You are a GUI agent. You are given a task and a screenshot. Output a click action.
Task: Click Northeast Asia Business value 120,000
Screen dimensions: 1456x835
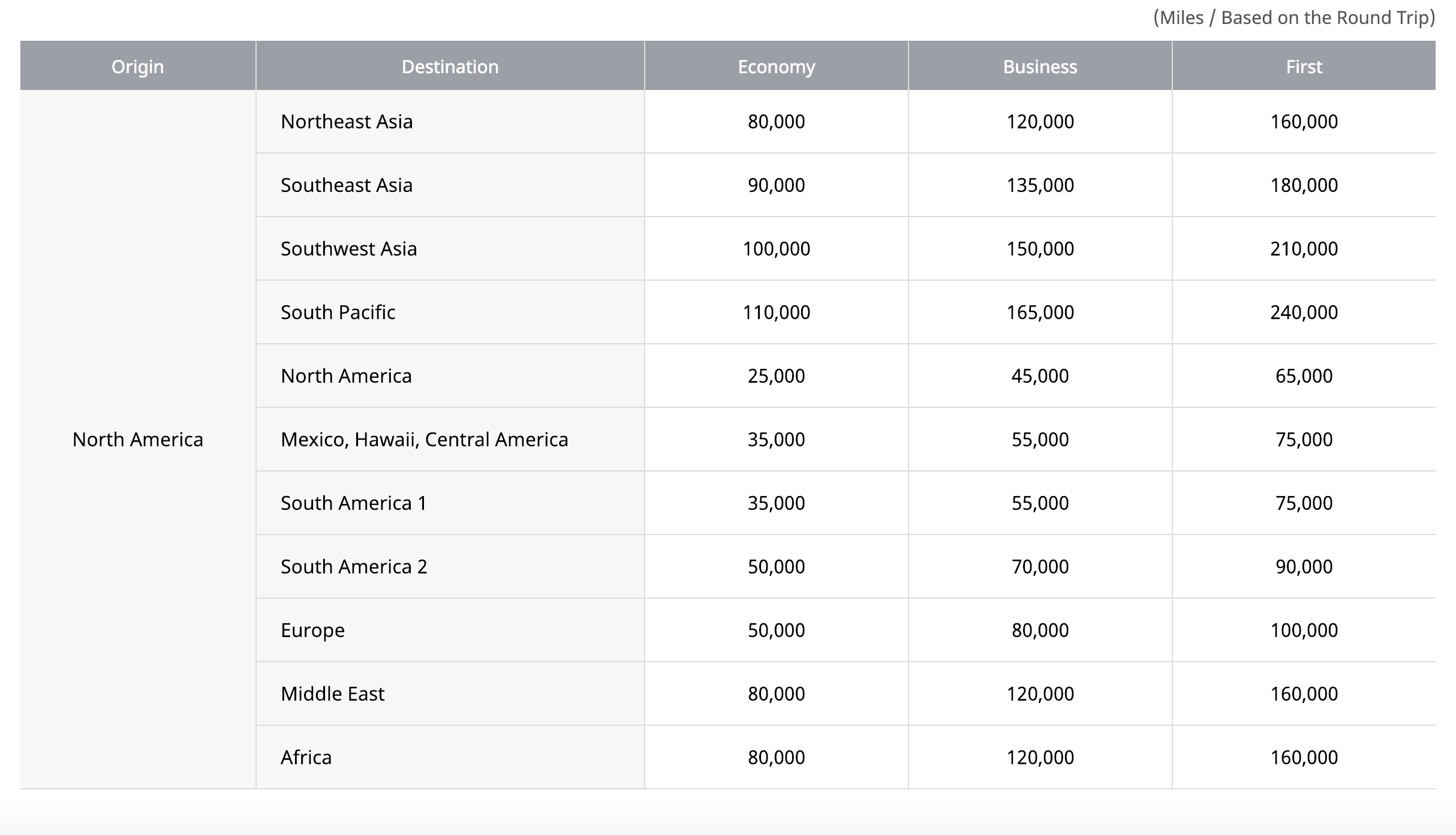point(1040,121)
